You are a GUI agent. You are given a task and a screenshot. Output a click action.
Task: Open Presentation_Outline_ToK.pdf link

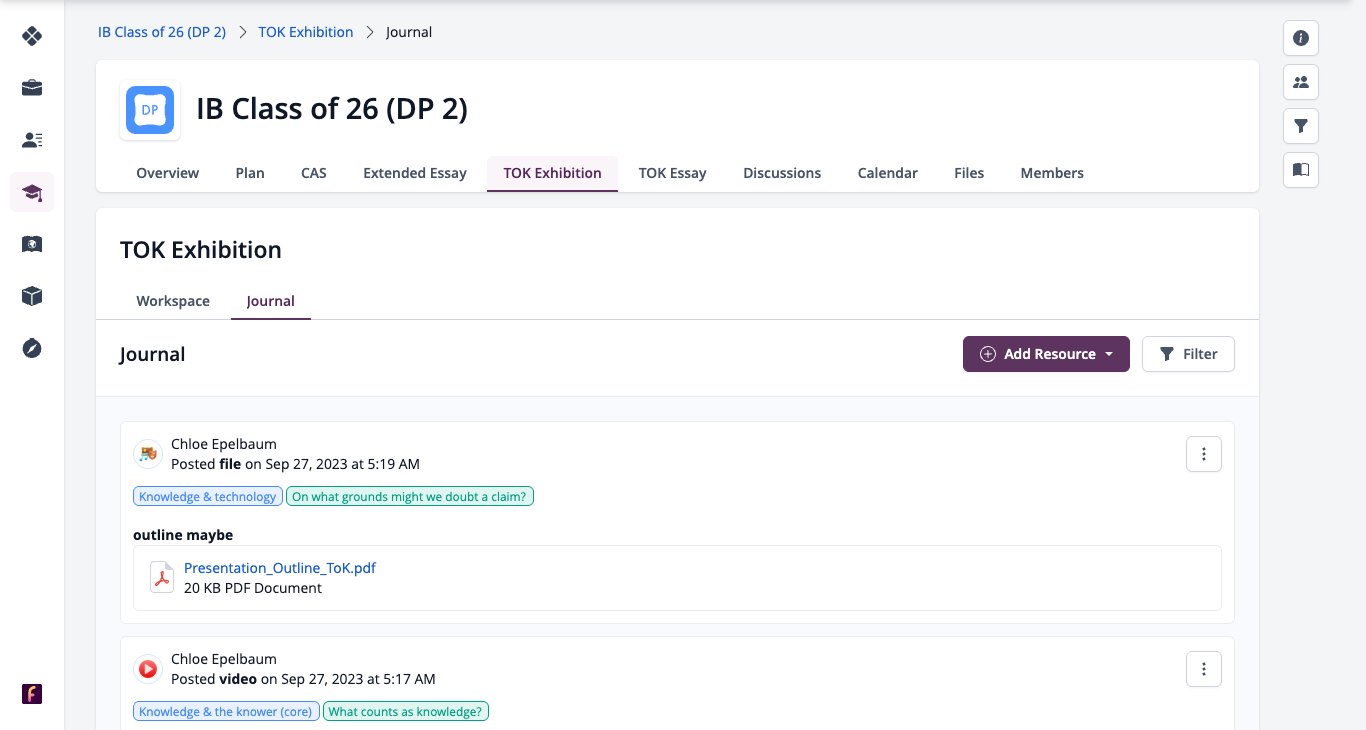[x=280, y=567]
